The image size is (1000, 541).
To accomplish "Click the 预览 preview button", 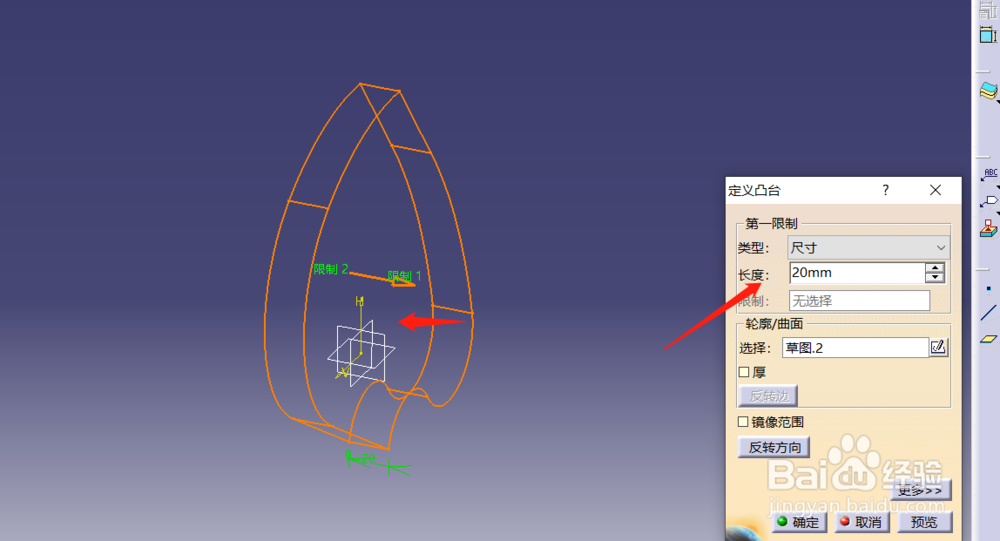I will point(924,522).
